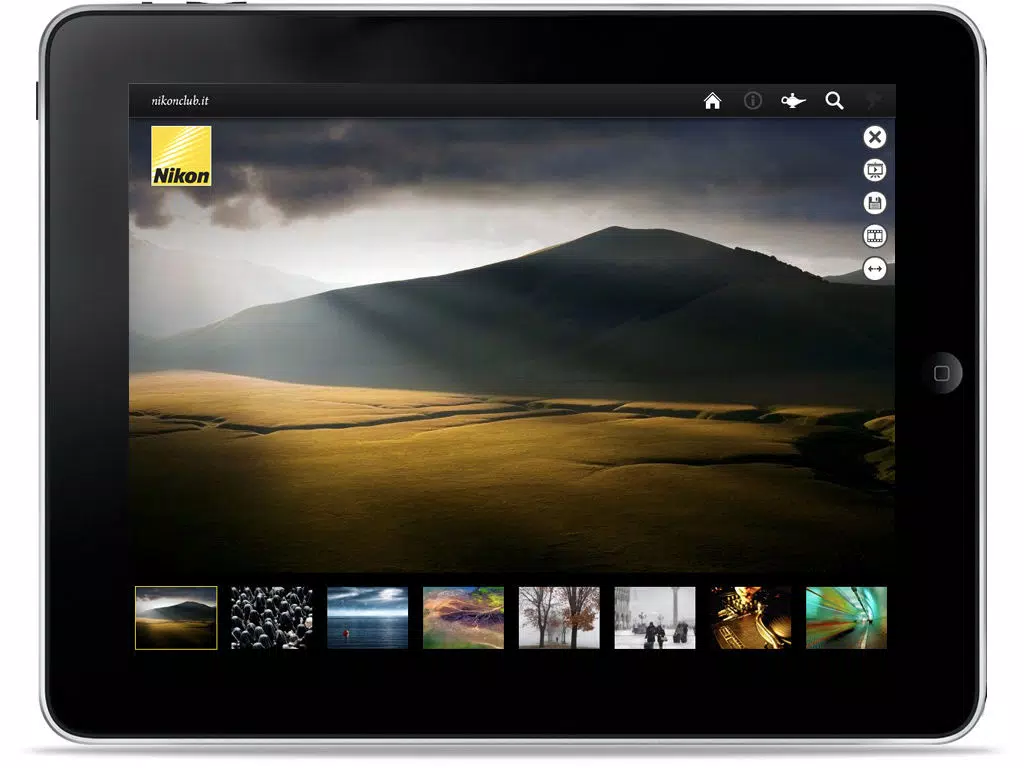
Task: Open the nikonclub.it title link
Action: pos(180,101)
